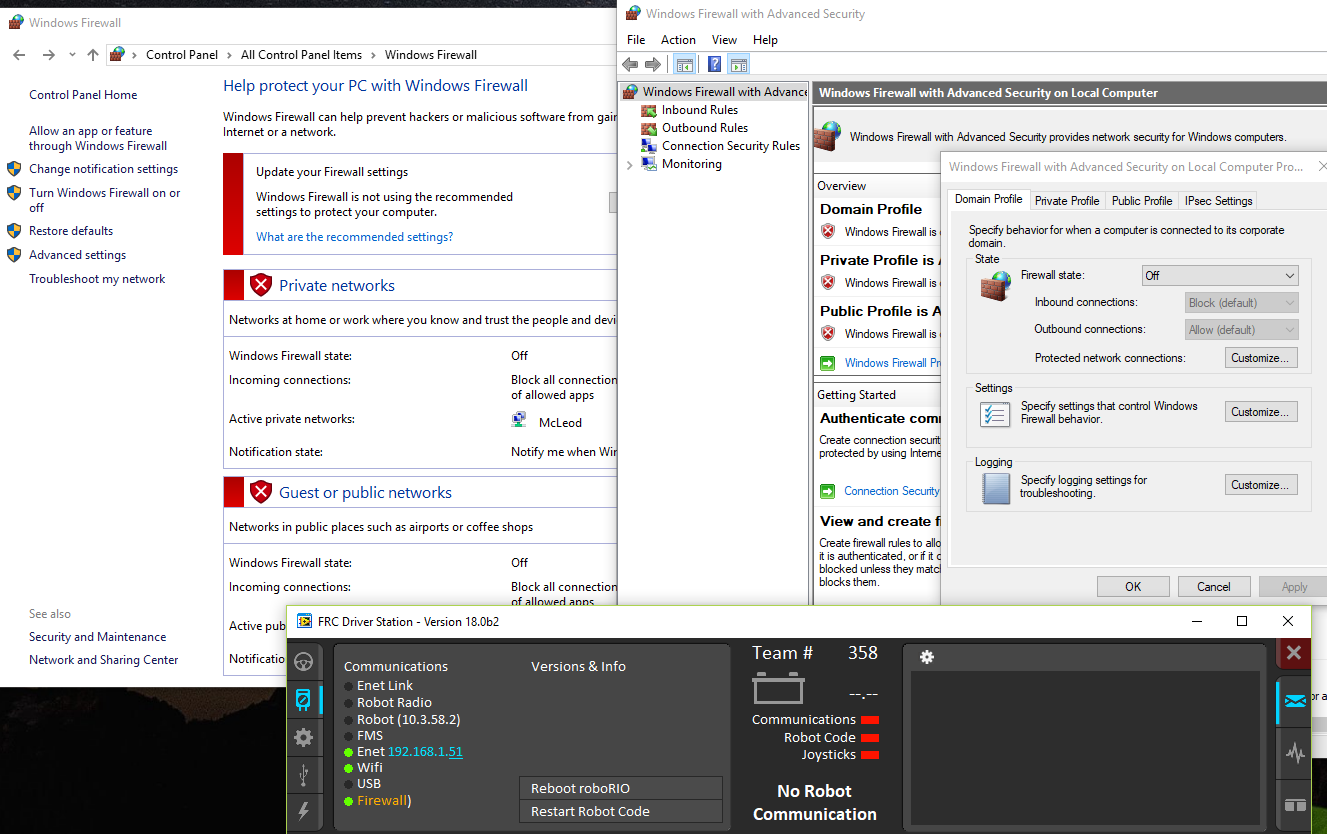1327x834 pixels.
Task: Switch to the Public Profile tab
Action: click(1142, 201)
